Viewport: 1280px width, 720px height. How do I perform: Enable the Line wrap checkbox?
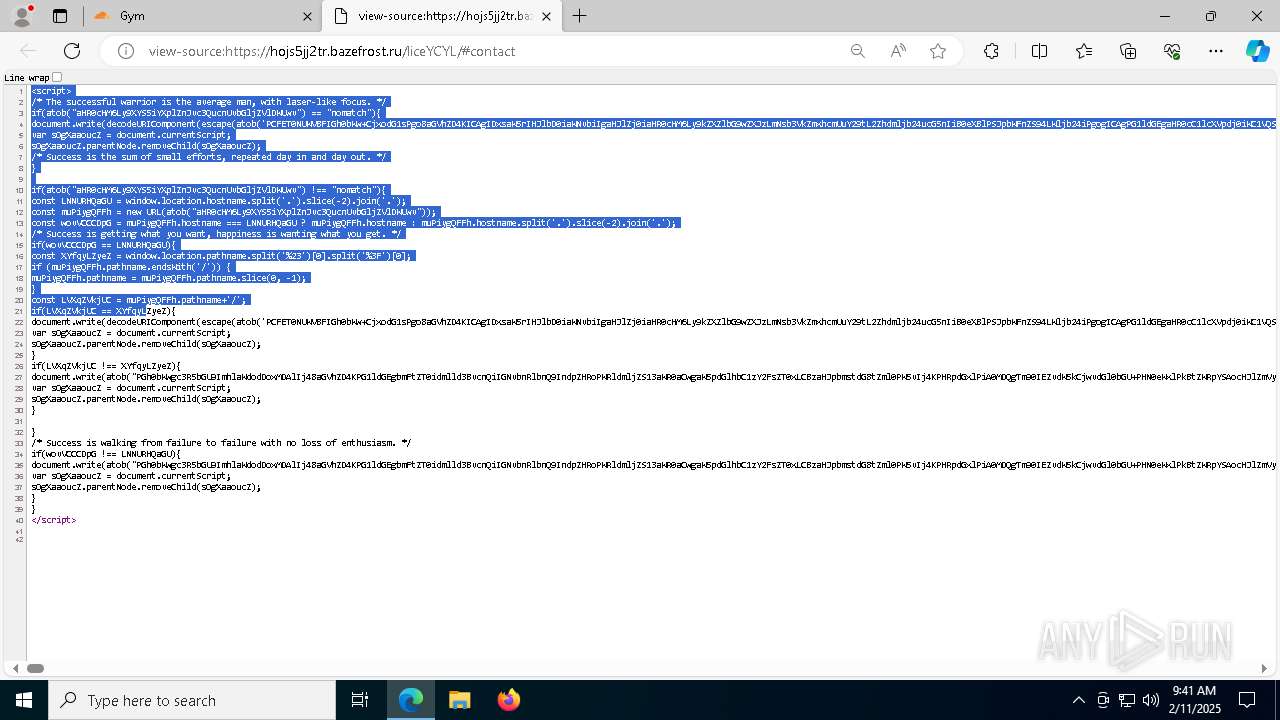[57, 77]
